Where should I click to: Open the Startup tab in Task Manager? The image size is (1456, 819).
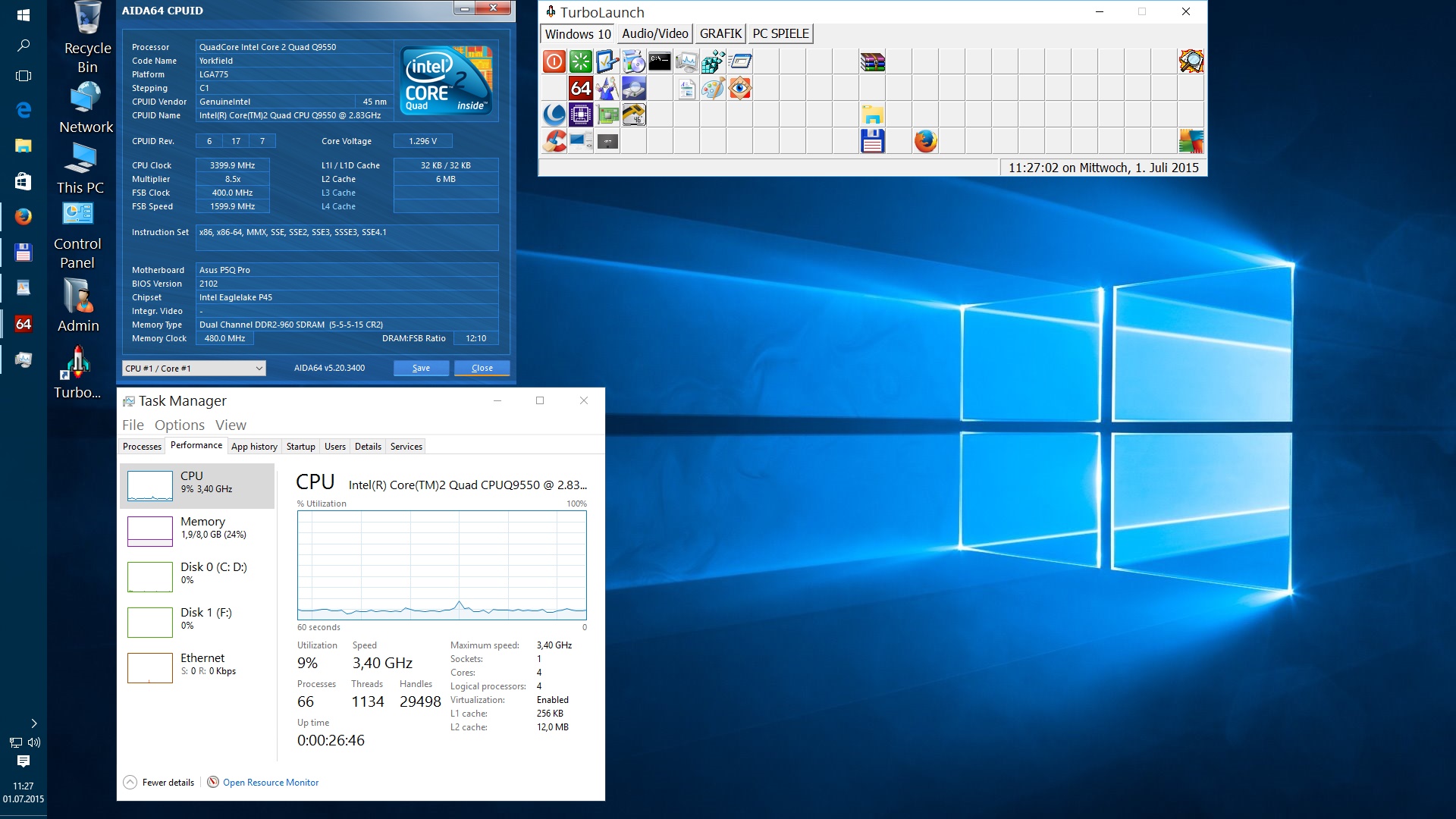(x=300, y=447)
